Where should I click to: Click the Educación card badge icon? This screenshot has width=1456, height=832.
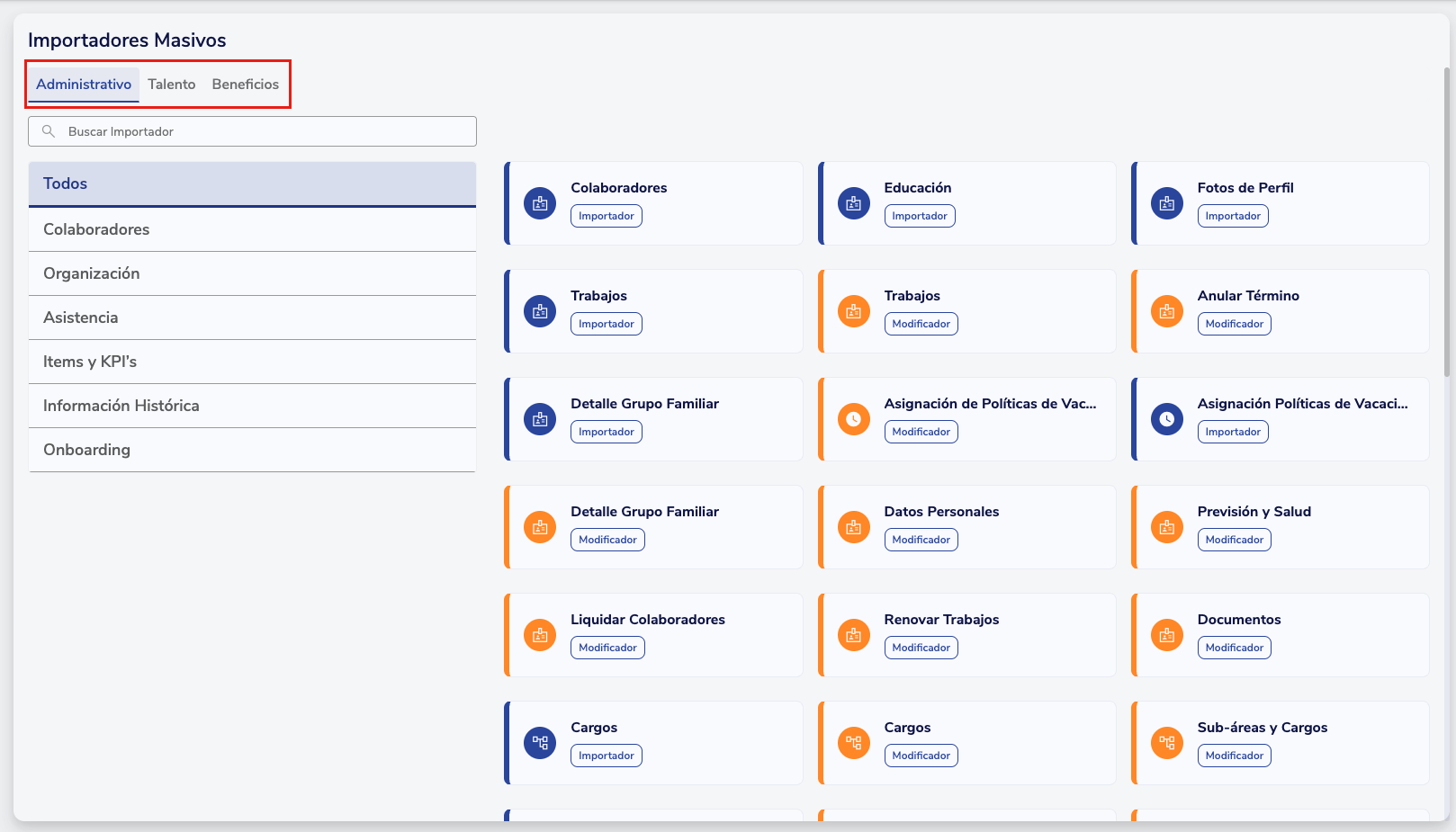853,203
